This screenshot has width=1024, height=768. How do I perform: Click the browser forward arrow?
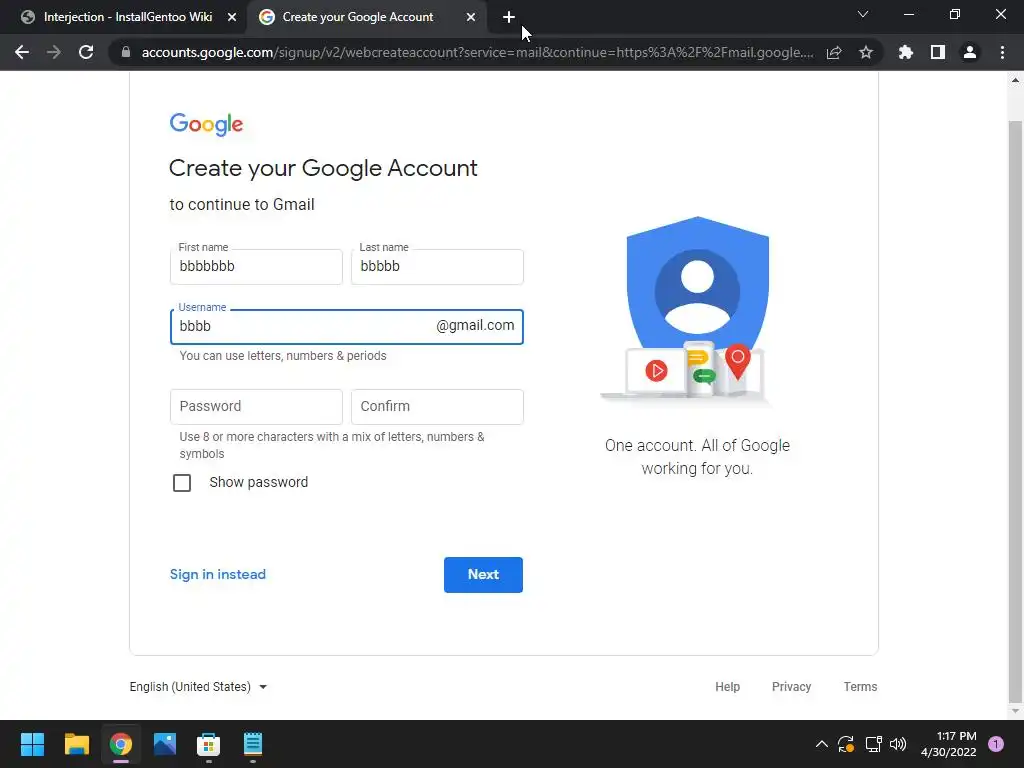point(54,52)
